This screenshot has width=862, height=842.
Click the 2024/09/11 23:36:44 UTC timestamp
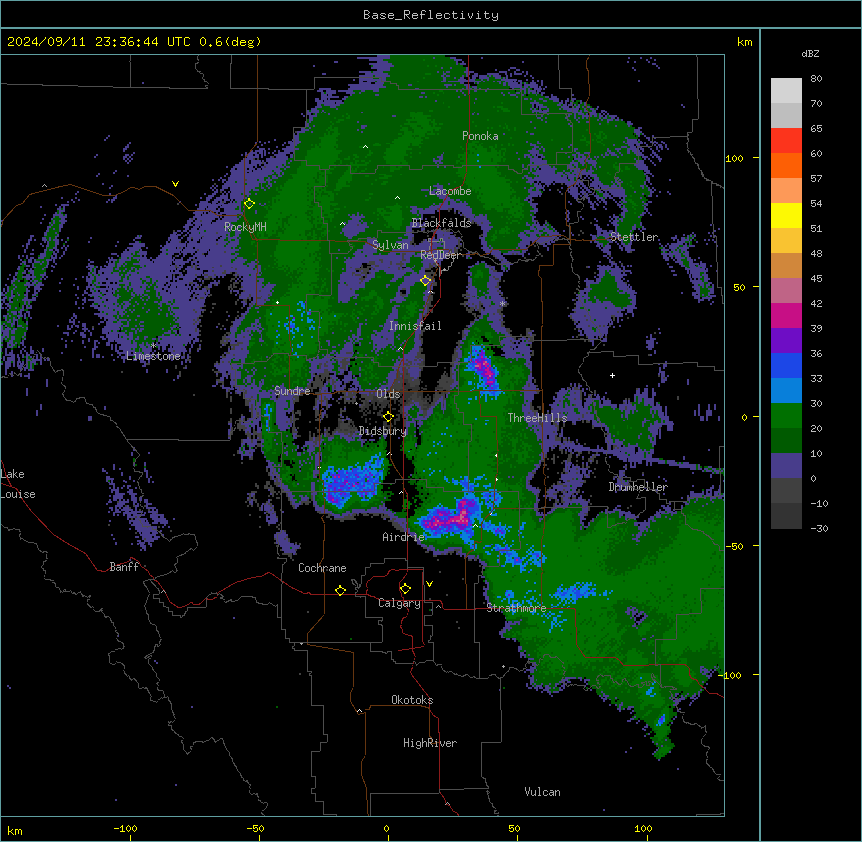(x=98, y=42)
